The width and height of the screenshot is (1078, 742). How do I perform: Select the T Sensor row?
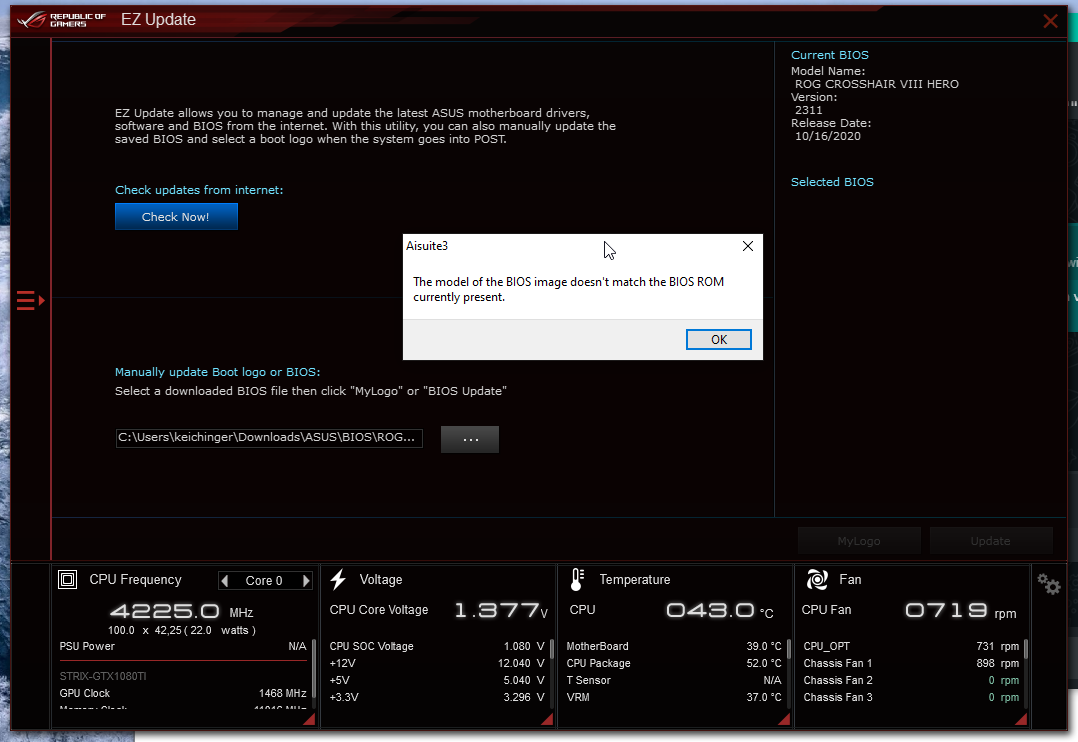point(674,680)
